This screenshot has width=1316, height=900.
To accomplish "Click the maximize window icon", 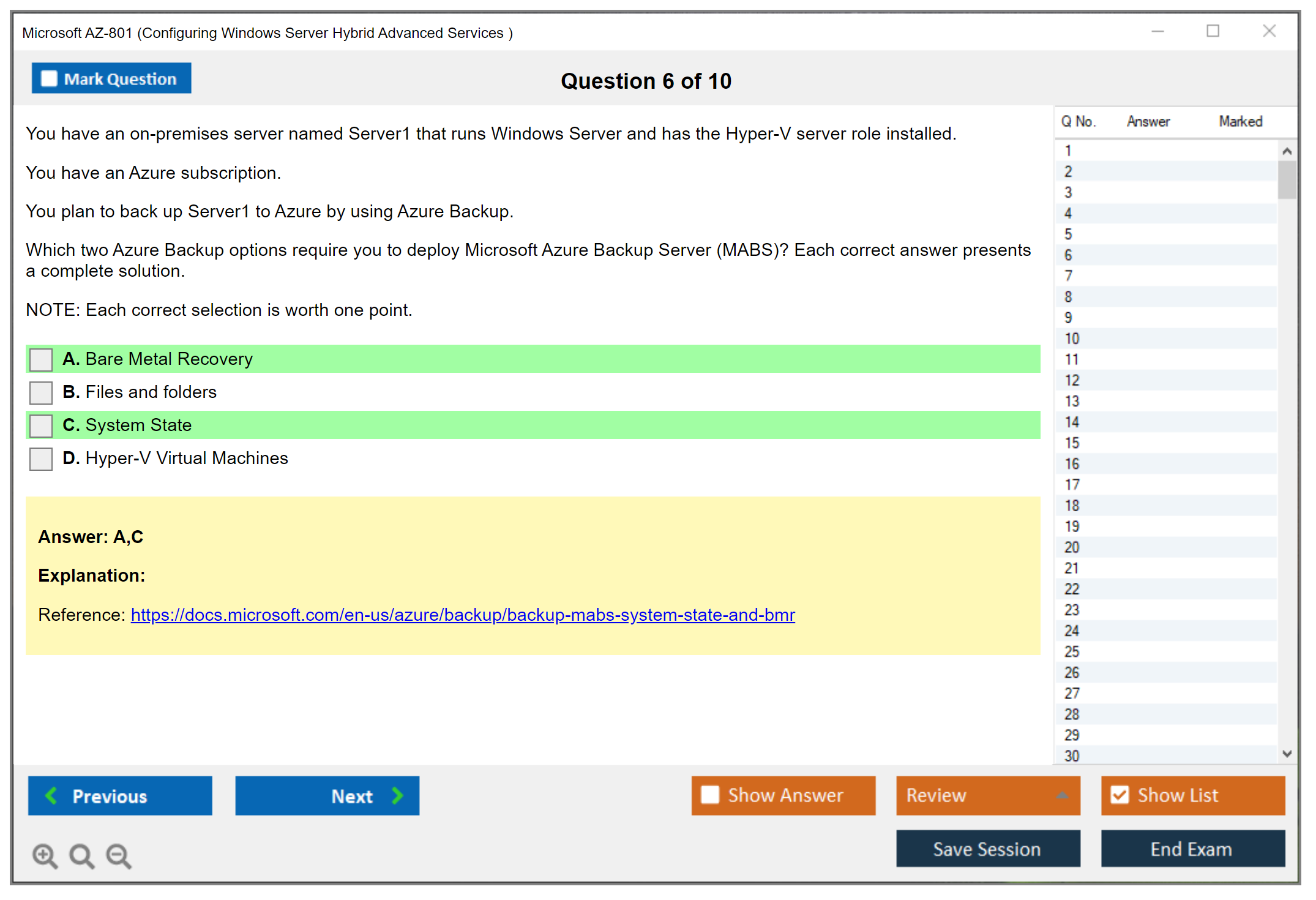I will [x=1213, y=31].
